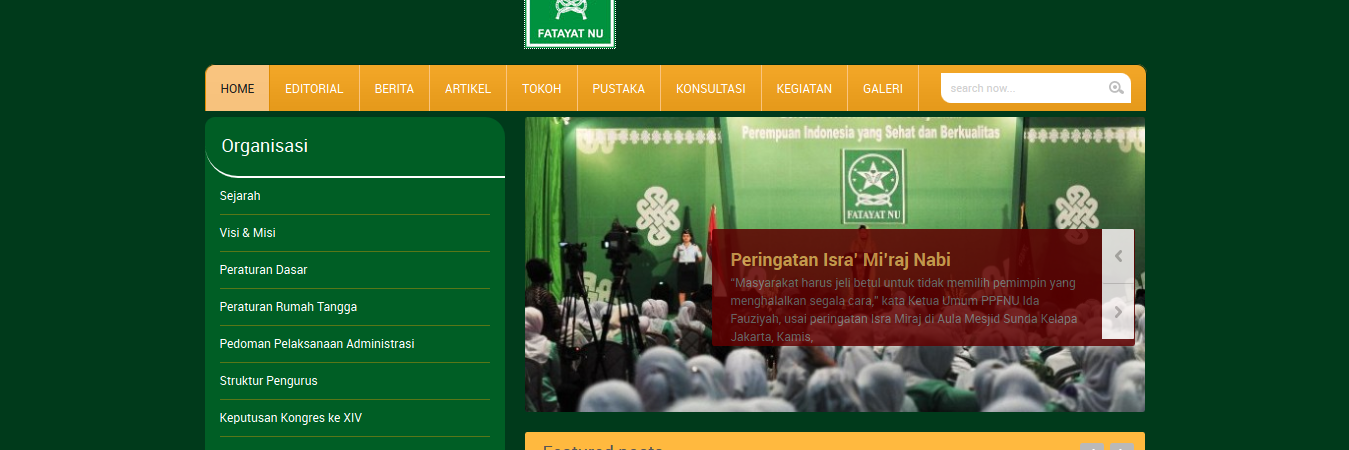This screenshot has height=450, width=1349.
Task: Go to the BERITA section
Action: pyautogui.click(x=394, y=88)
